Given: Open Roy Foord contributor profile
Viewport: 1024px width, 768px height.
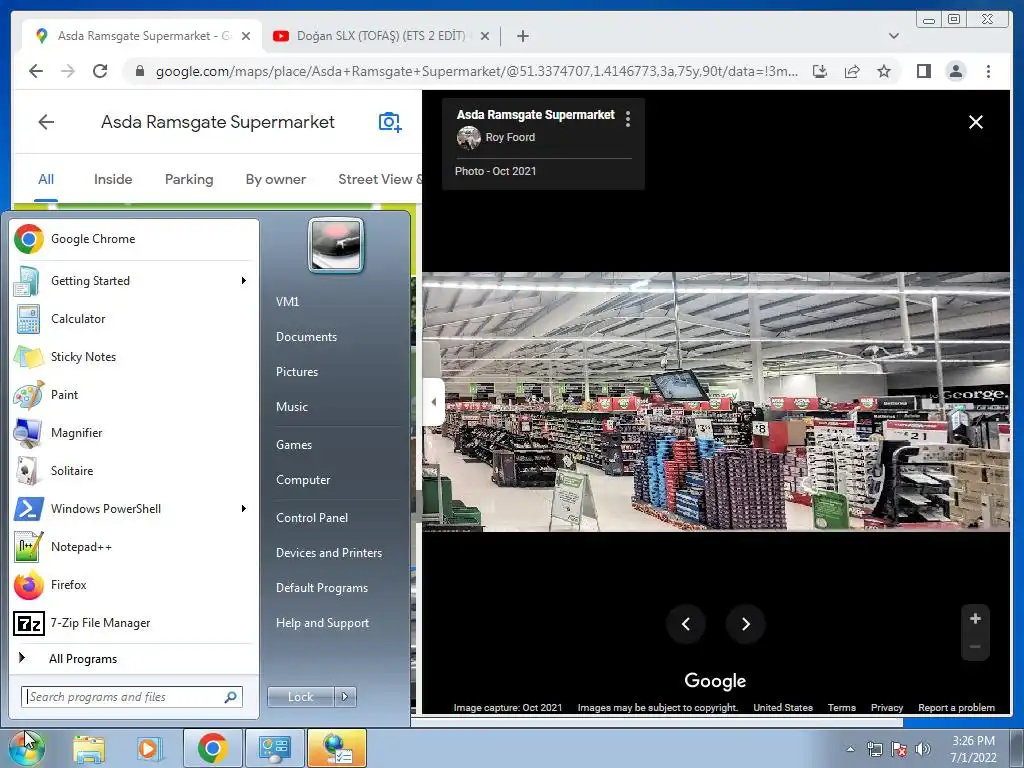Looking at the screenshot, I should point(510,137).
